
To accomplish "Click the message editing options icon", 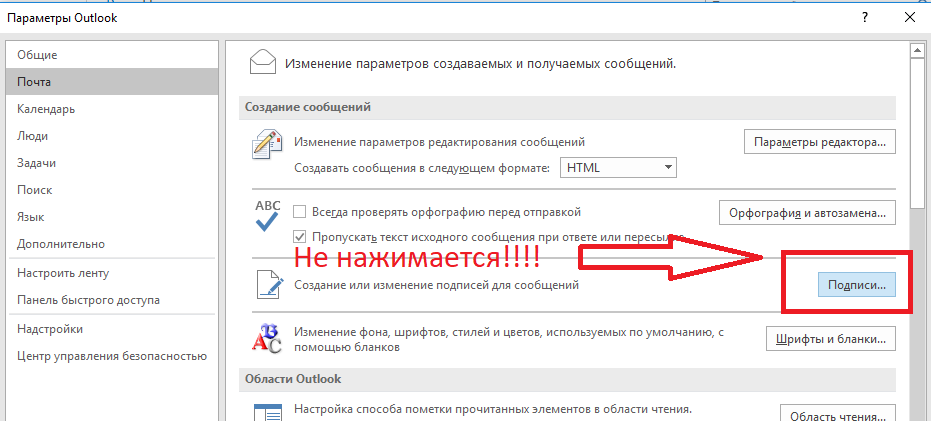I will click(266, 146).
